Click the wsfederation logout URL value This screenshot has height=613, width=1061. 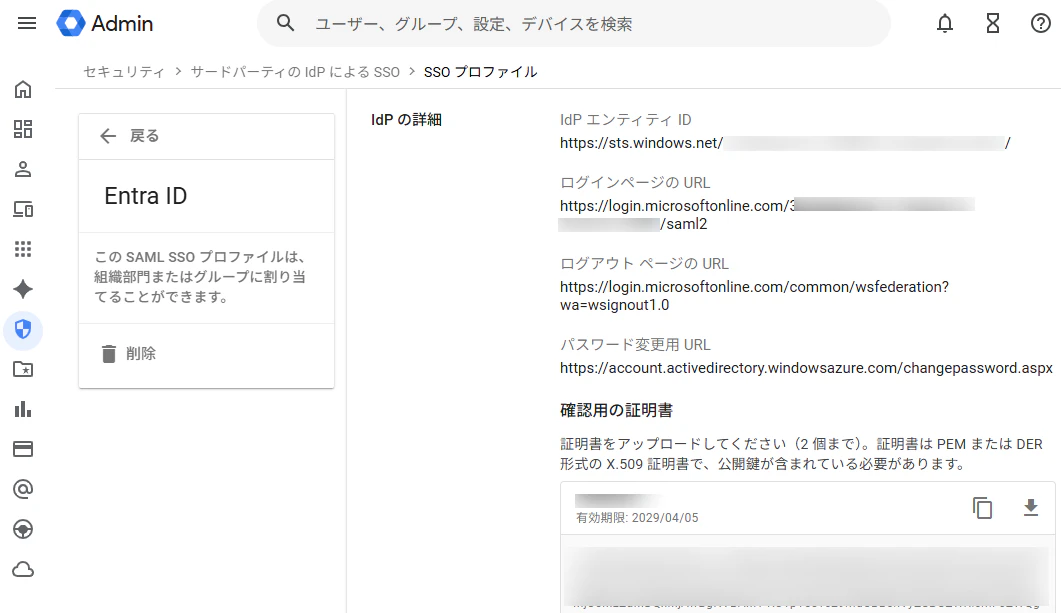tap(754, 296)
